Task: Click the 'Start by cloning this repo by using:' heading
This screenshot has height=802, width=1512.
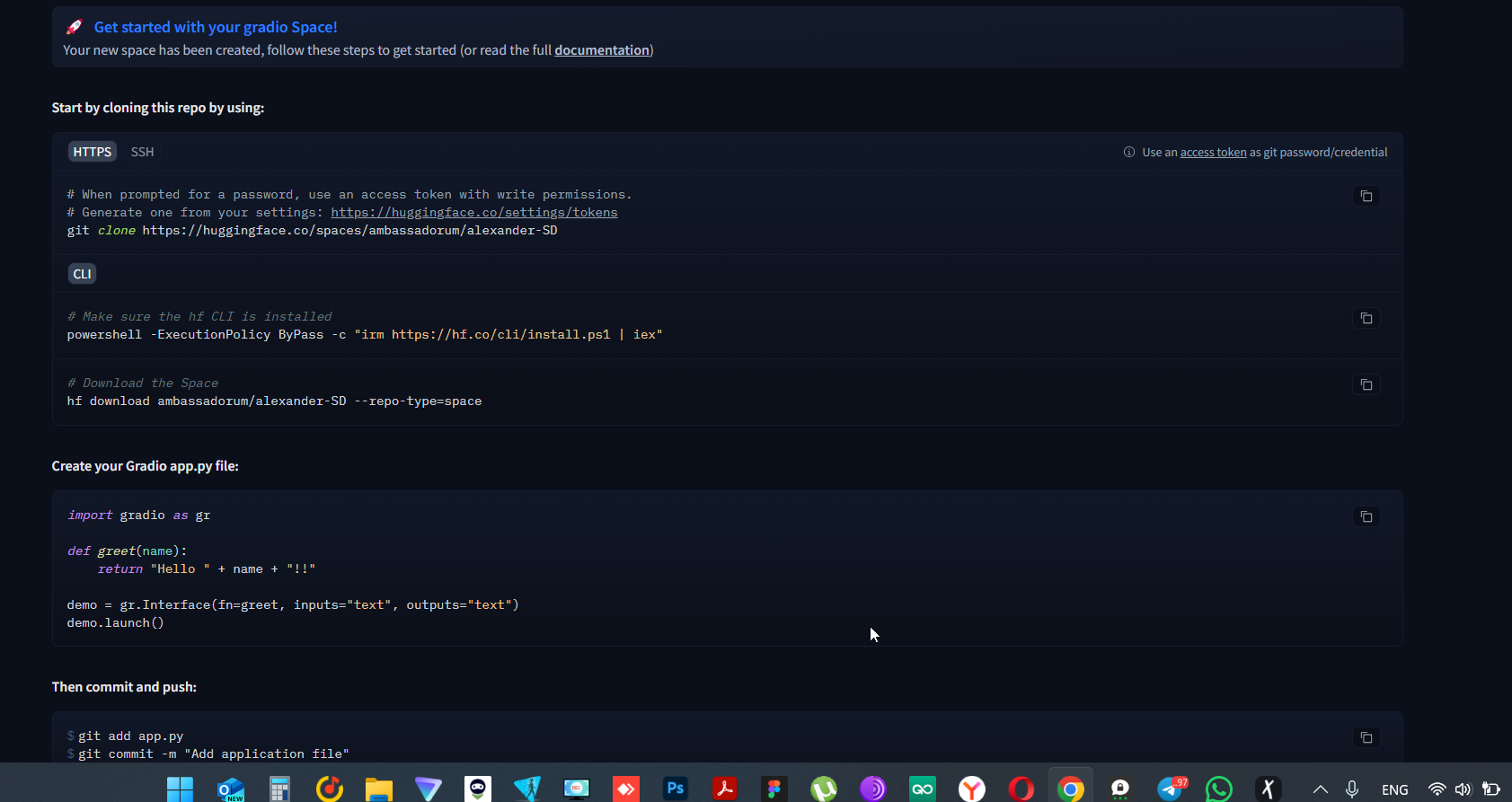Action: pos(158,108)
